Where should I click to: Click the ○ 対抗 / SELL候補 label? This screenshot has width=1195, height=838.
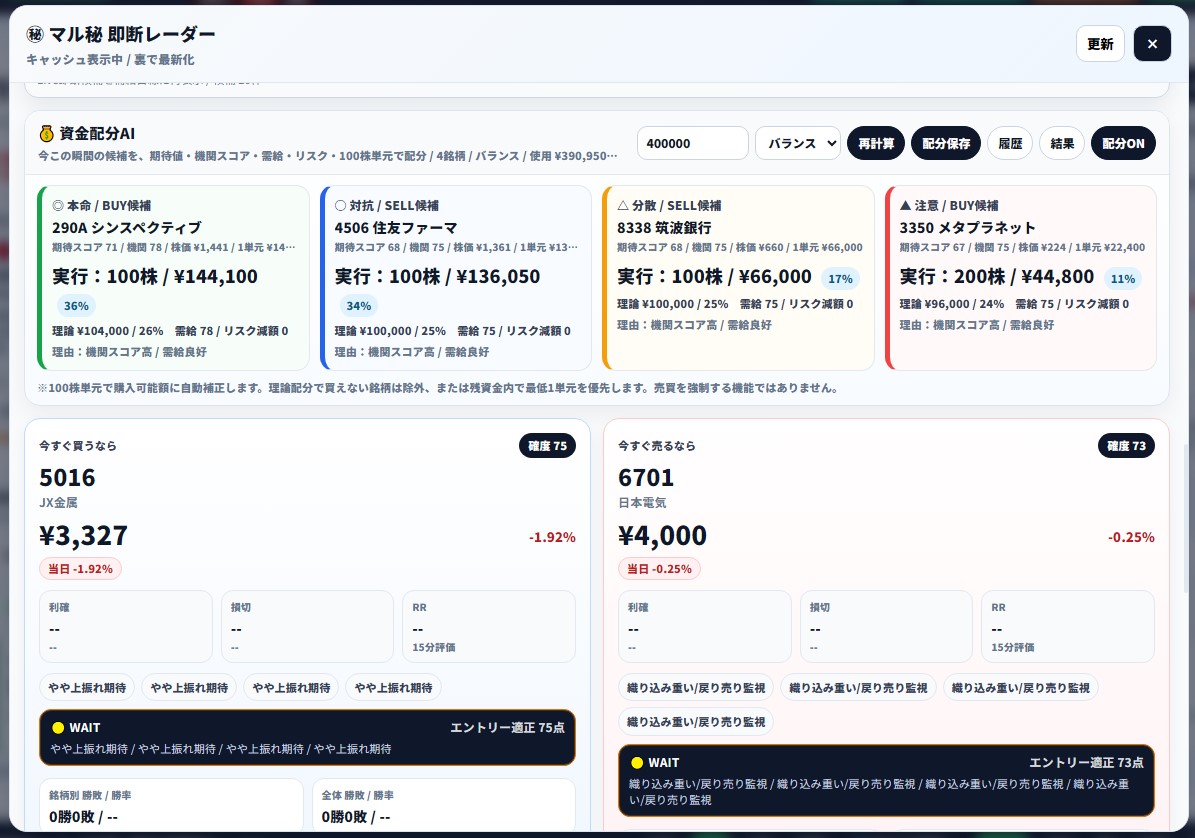[x=386, y=206]
